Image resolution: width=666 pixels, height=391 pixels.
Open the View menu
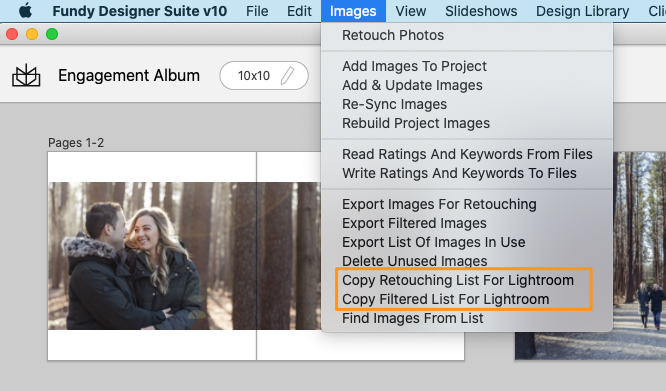click(411, 11)
